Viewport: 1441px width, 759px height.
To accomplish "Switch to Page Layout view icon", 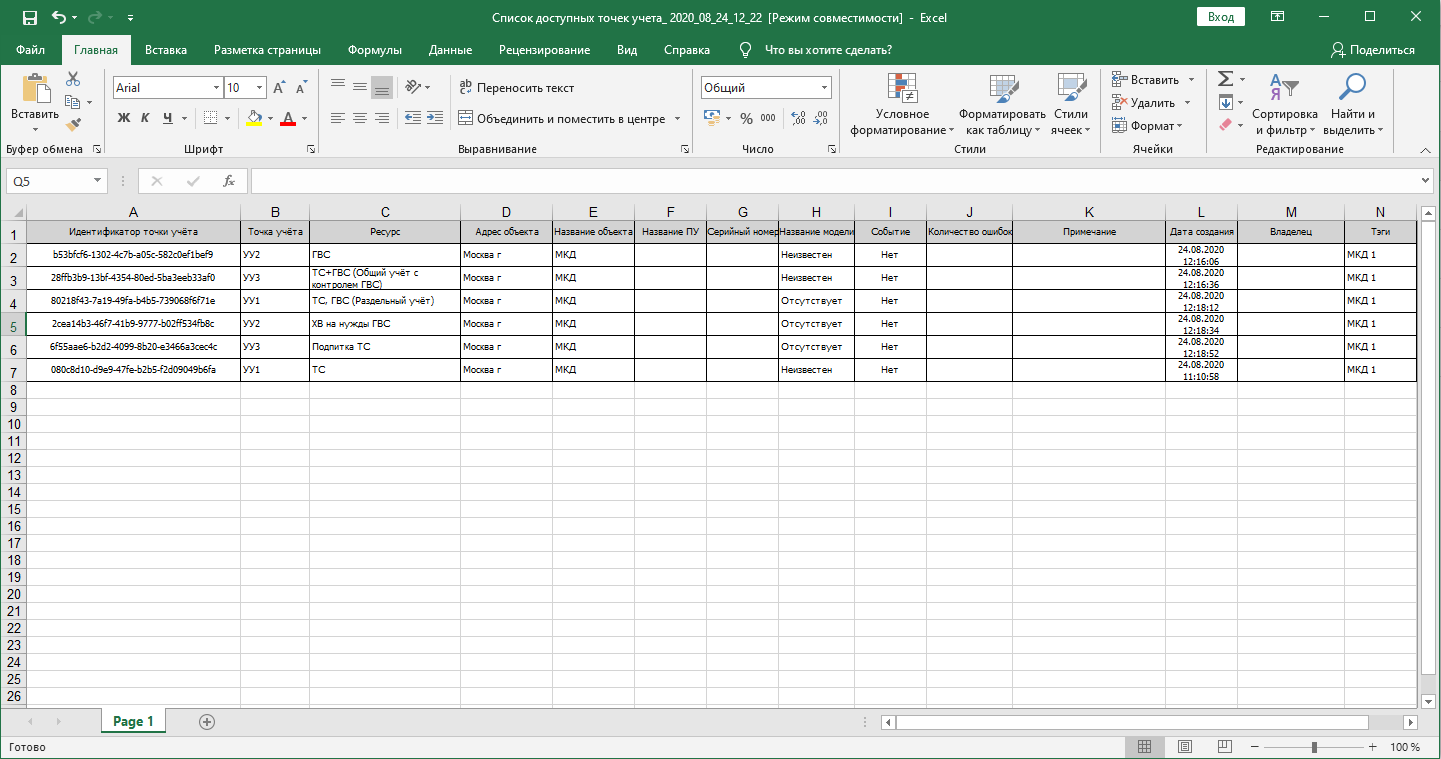I will [x=1184, y=747].
